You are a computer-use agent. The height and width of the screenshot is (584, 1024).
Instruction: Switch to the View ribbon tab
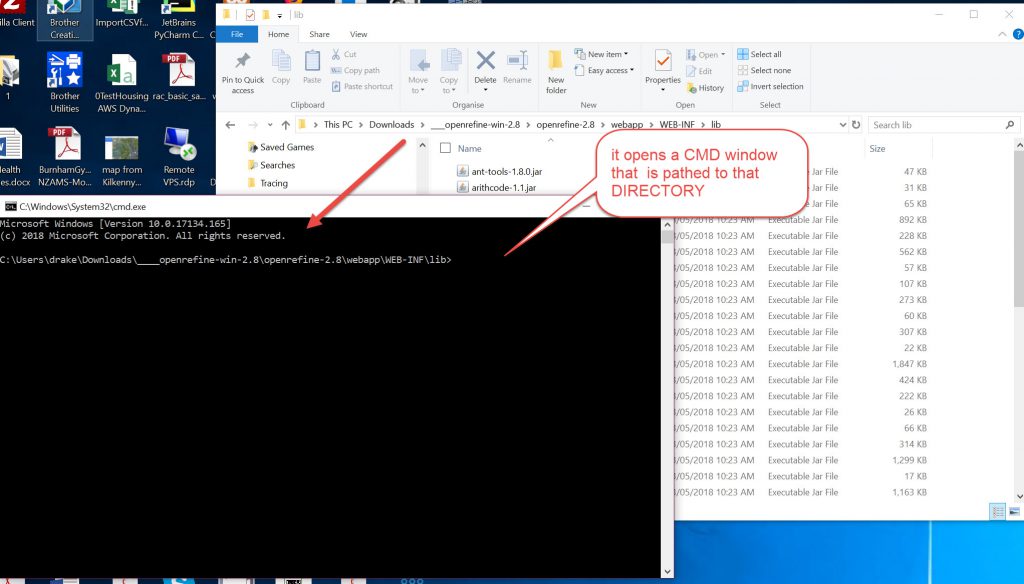pos(358,34)
